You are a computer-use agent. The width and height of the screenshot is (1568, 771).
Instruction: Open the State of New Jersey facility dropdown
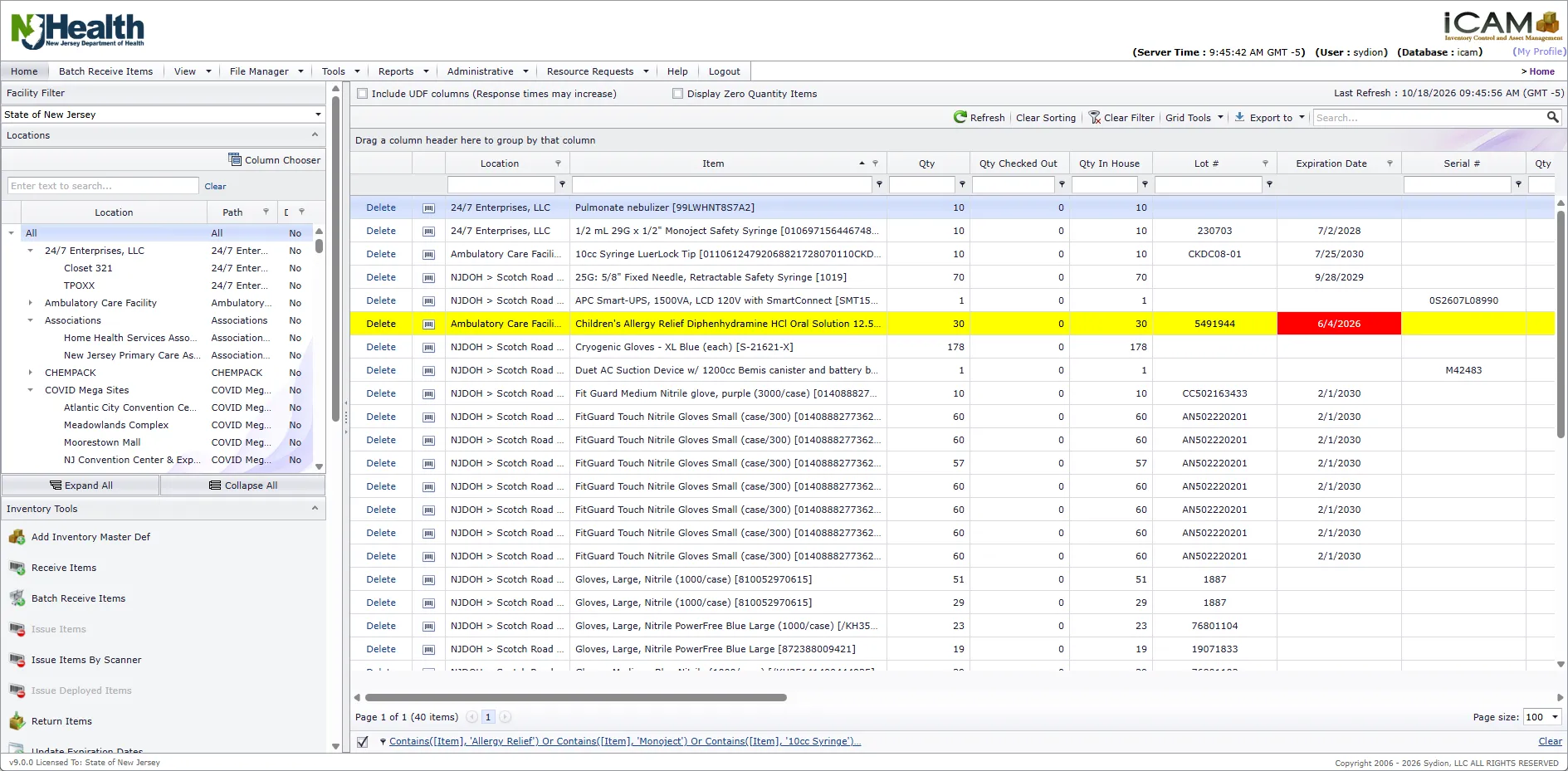[x=318, y=115]
